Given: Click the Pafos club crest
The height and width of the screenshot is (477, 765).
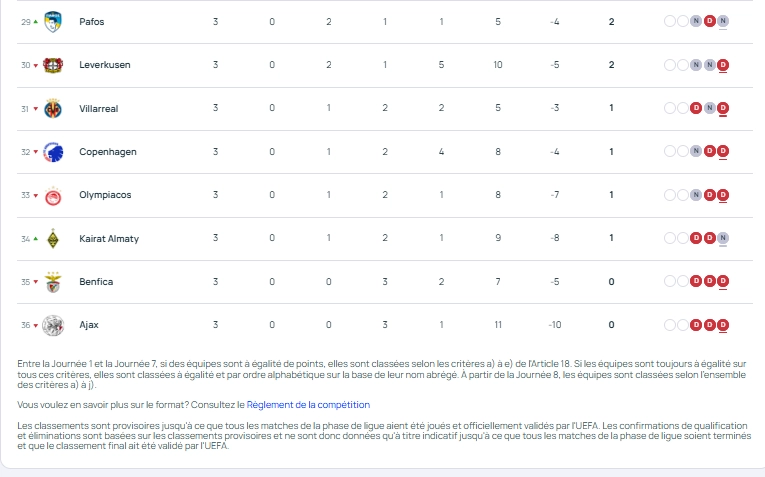Looking at the screenshot, I should click(x=53, y=21).
